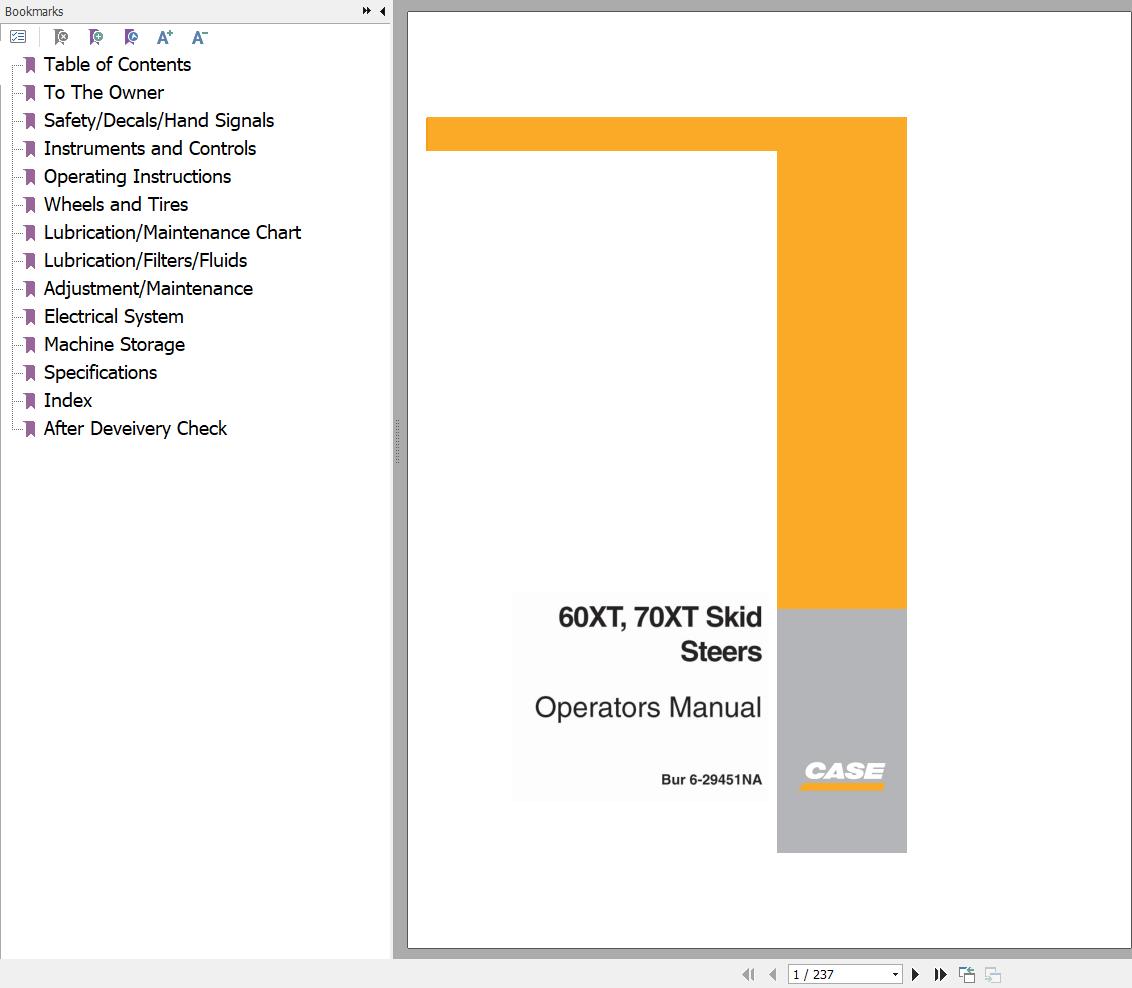Image resolution: width=1132 pixels, height=988 pixels.
Task: Click the bookmark ribbon icon beside To The Owner
Action: pos(30,93)
